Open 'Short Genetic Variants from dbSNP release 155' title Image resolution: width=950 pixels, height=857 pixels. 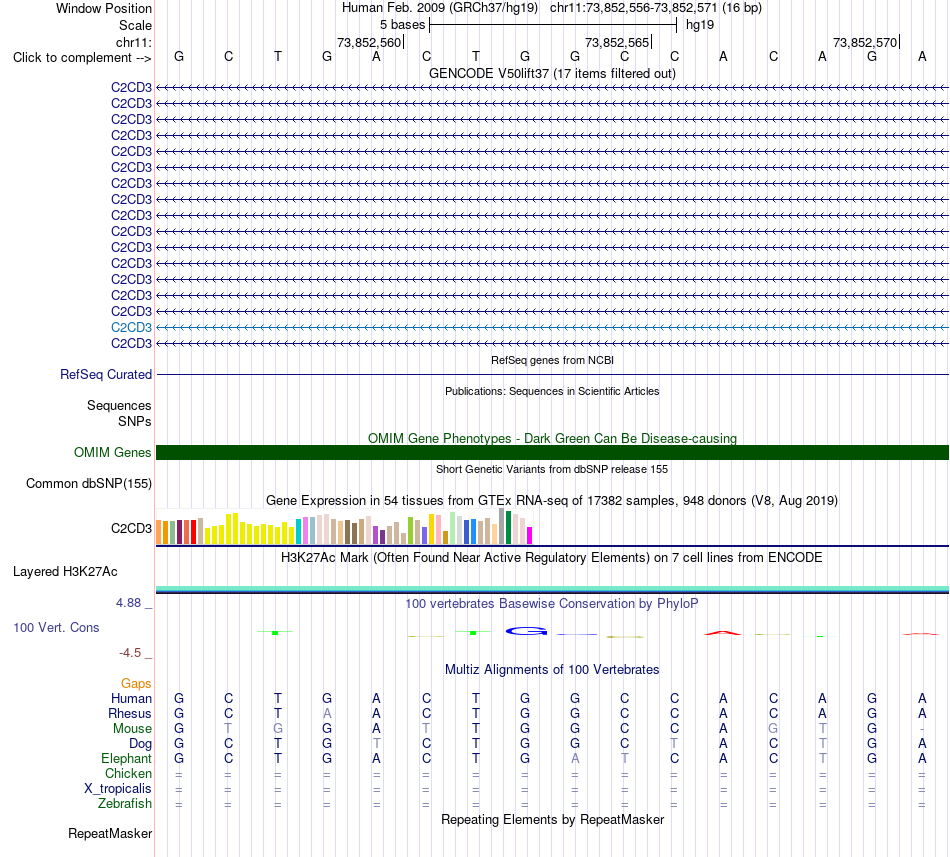[x=552, y=469]
